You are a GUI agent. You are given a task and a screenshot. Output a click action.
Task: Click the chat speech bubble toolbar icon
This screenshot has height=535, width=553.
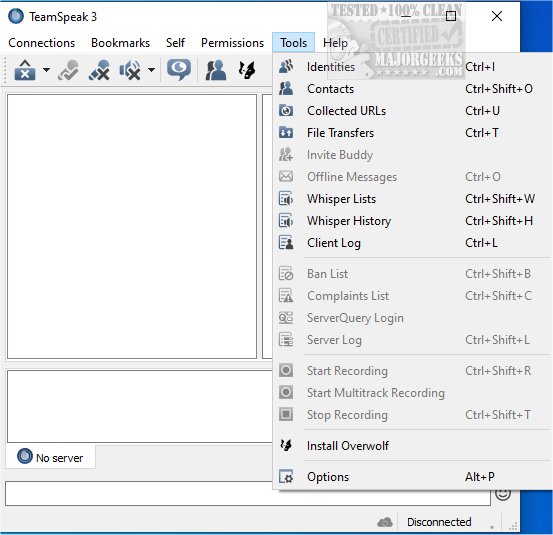(179, 70)
